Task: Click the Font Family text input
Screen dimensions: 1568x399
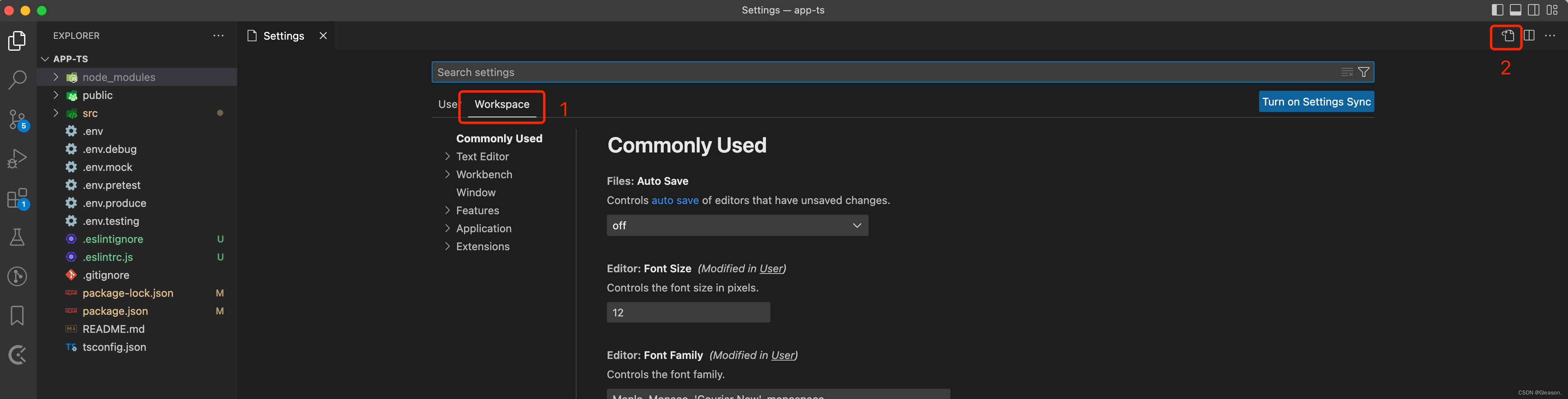Action: [779, 394]
